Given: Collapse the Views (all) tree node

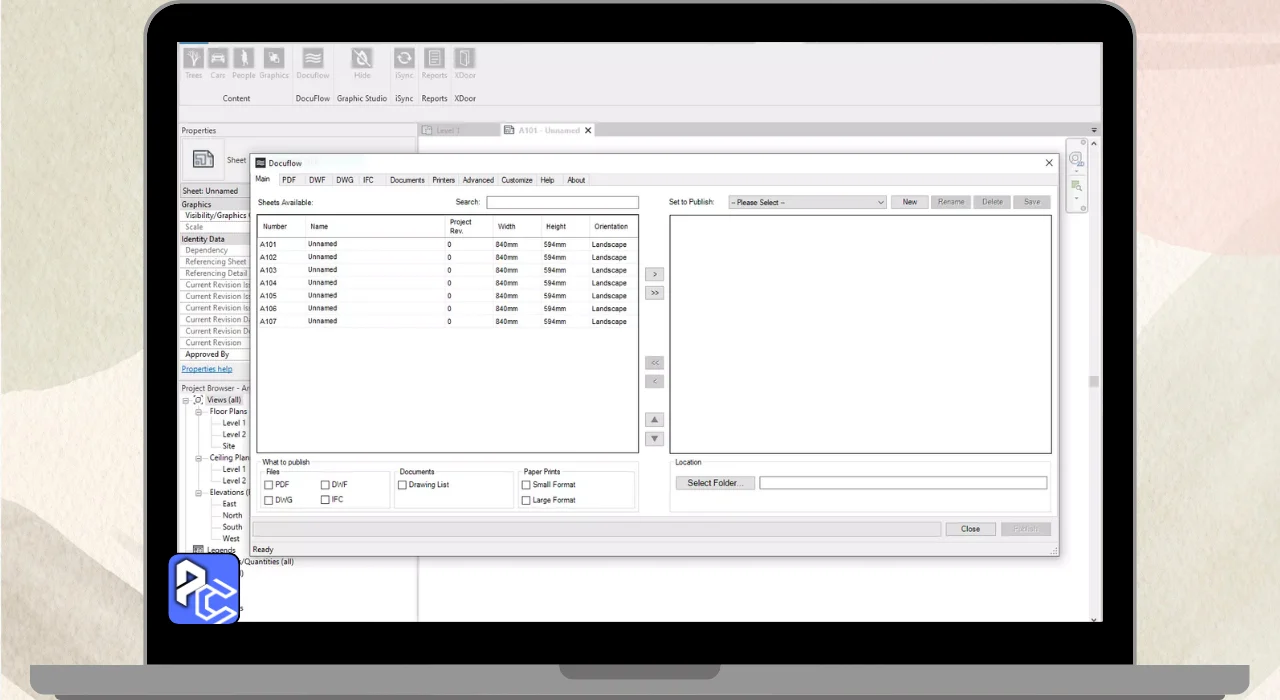Looking at the screenshot, I should [x=186, y=400].
